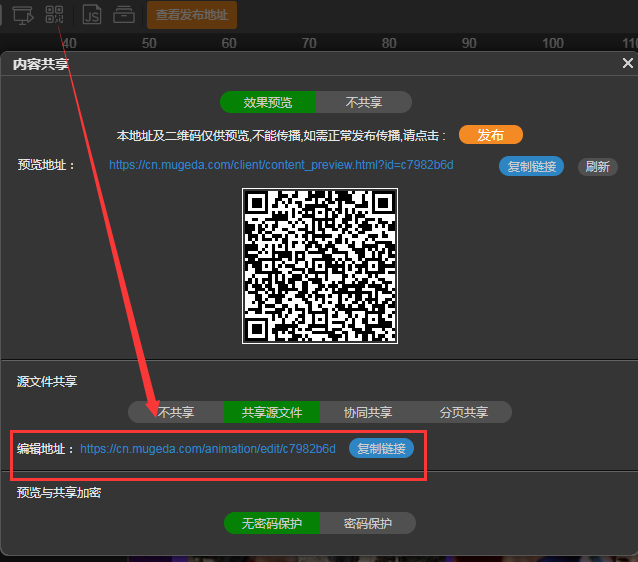Select 共享源文件 option

point(272,412)
